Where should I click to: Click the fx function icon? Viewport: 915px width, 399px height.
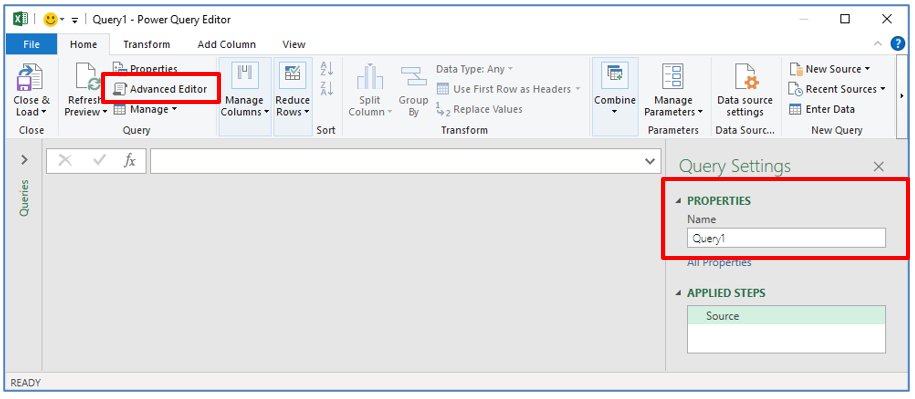(x=130, y=161)
